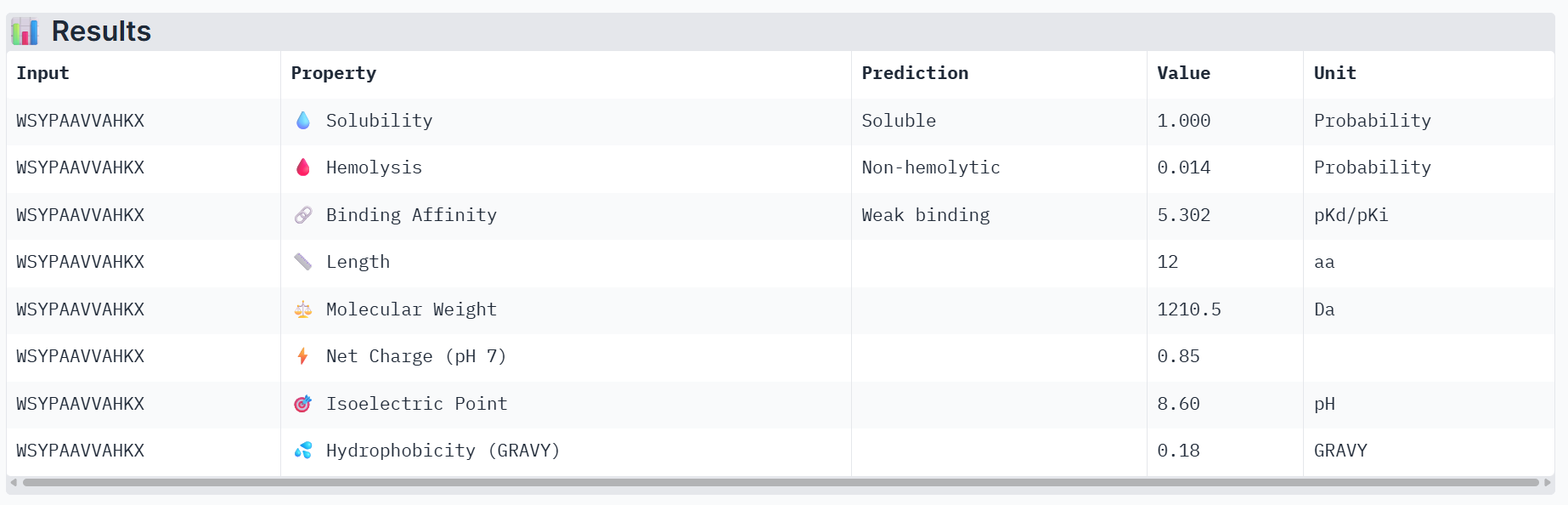1568x505 pixels.
Task: Click the horizontal scrollbar track
Action: (781, 482)
